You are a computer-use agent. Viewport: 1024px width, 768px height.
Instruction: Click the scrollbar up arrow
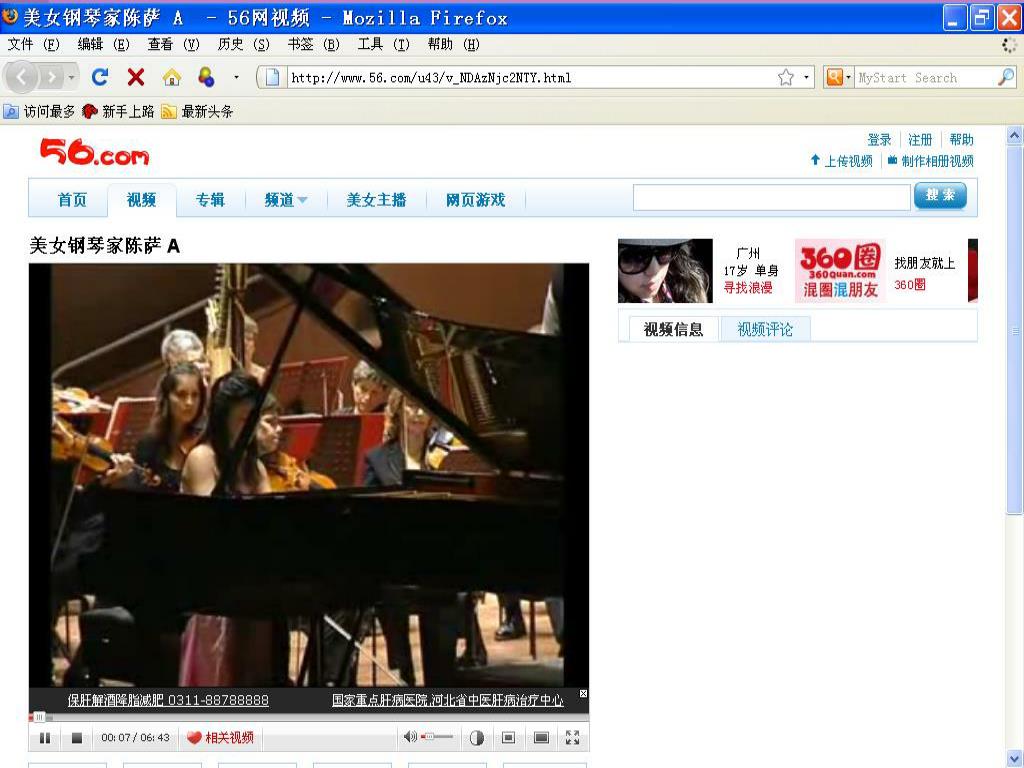(1014, 136)
